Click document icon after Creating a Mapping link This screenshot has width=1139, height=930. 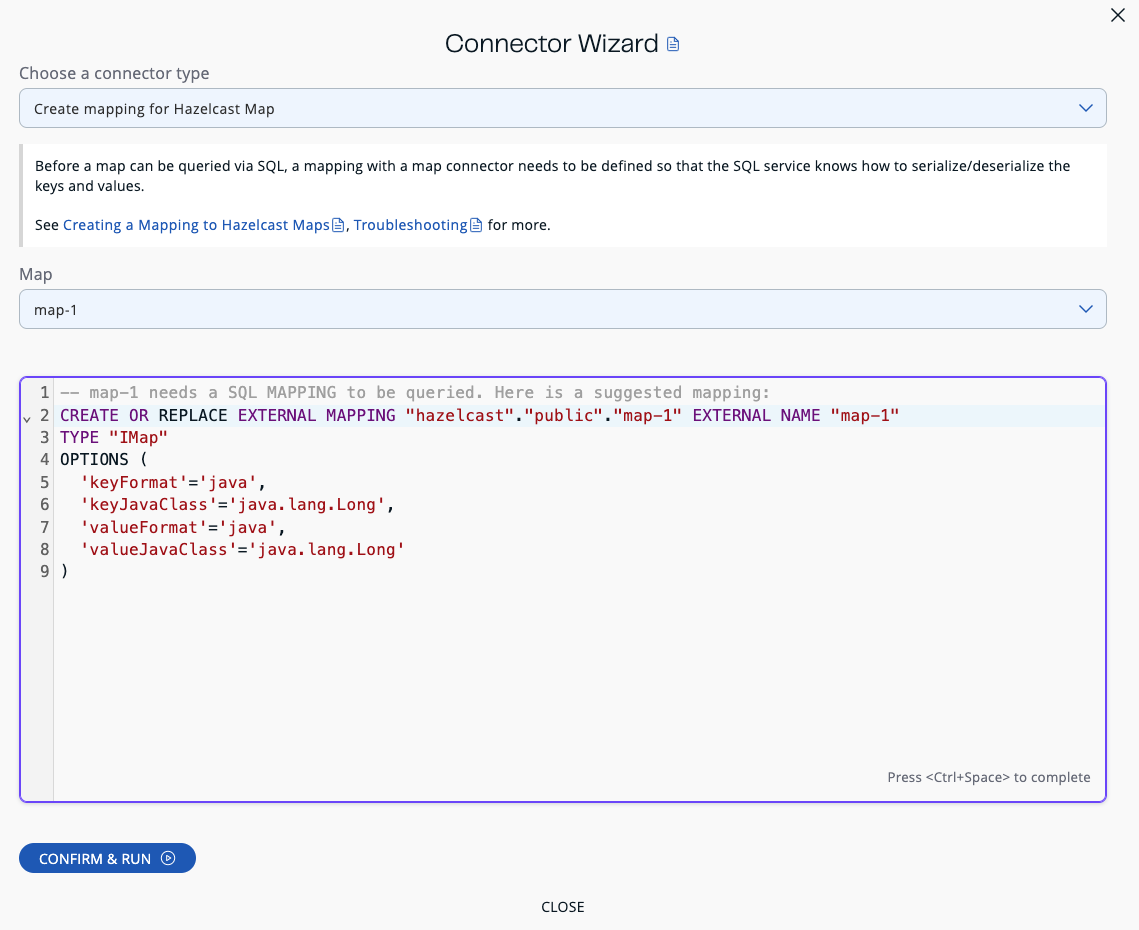pyautogui.click(x=339, y=224)
